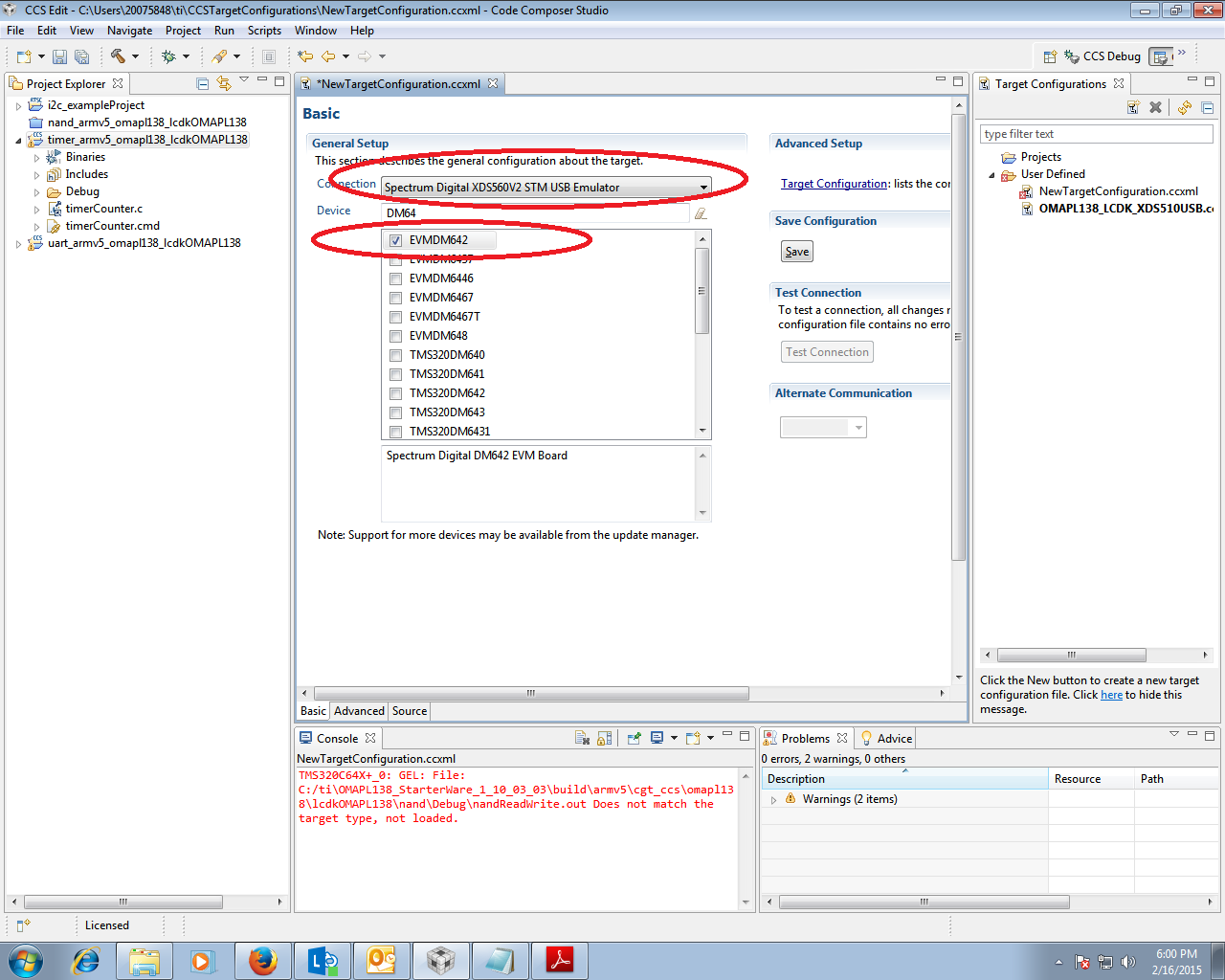The image size is (1225, 980).
Task: Check the EVMDM648 device checkbox
Action: [x=395, y=336]
